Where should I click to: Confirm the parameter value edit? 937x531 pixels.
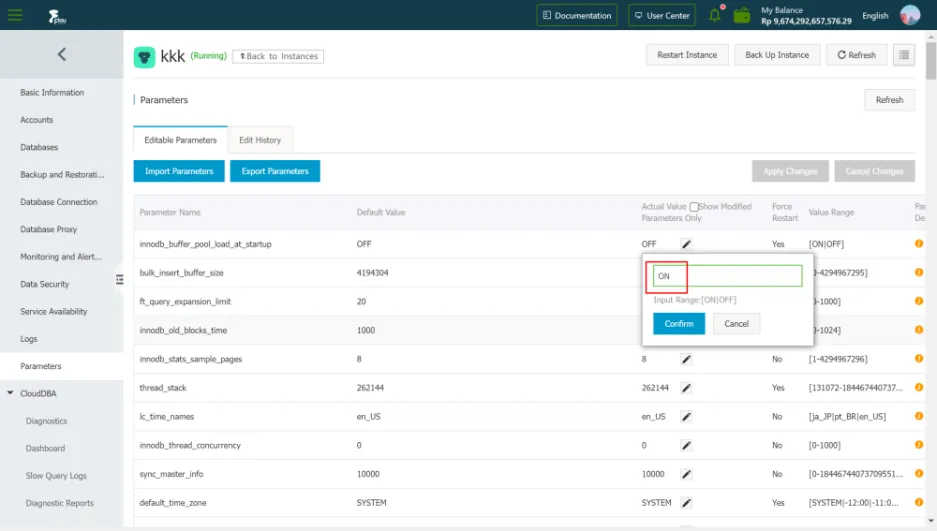679,324
